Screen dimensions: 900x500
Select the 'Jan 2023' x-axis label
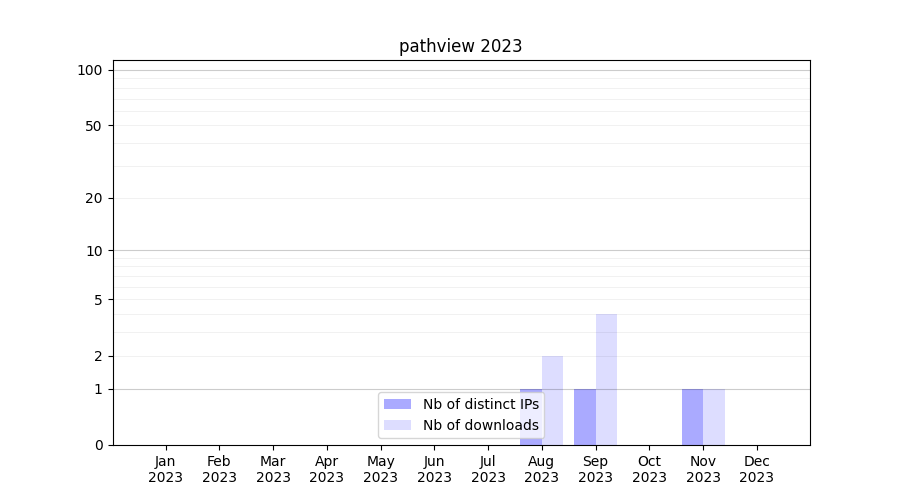click(165, 469)
